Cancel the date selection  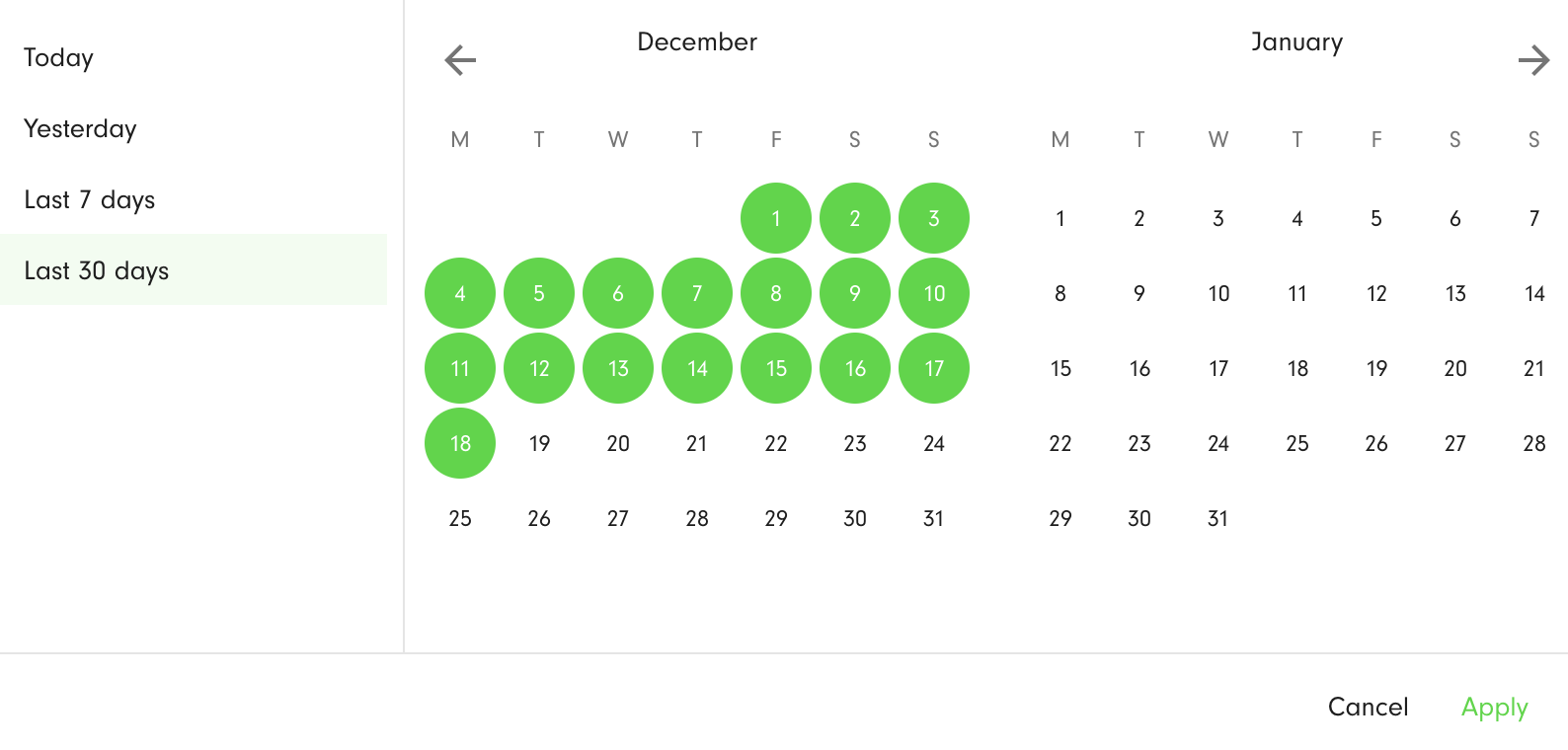(x=1368, y=707)
